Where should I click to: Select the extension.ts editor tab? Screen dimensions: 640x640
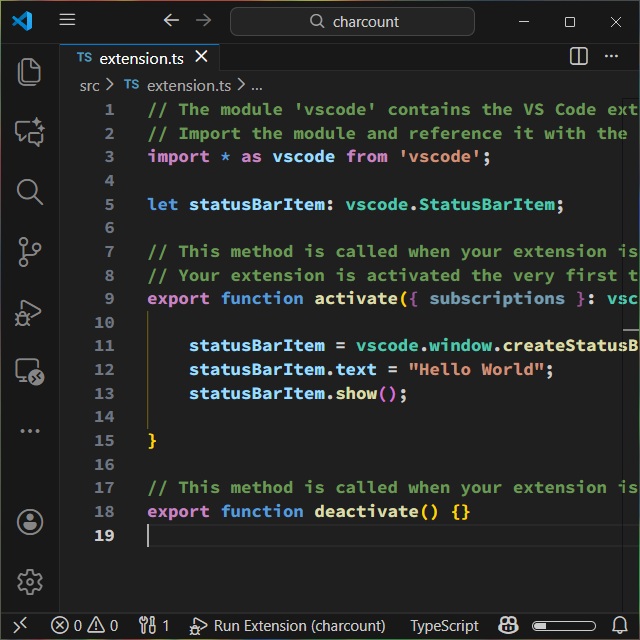[x=140, y=58]
